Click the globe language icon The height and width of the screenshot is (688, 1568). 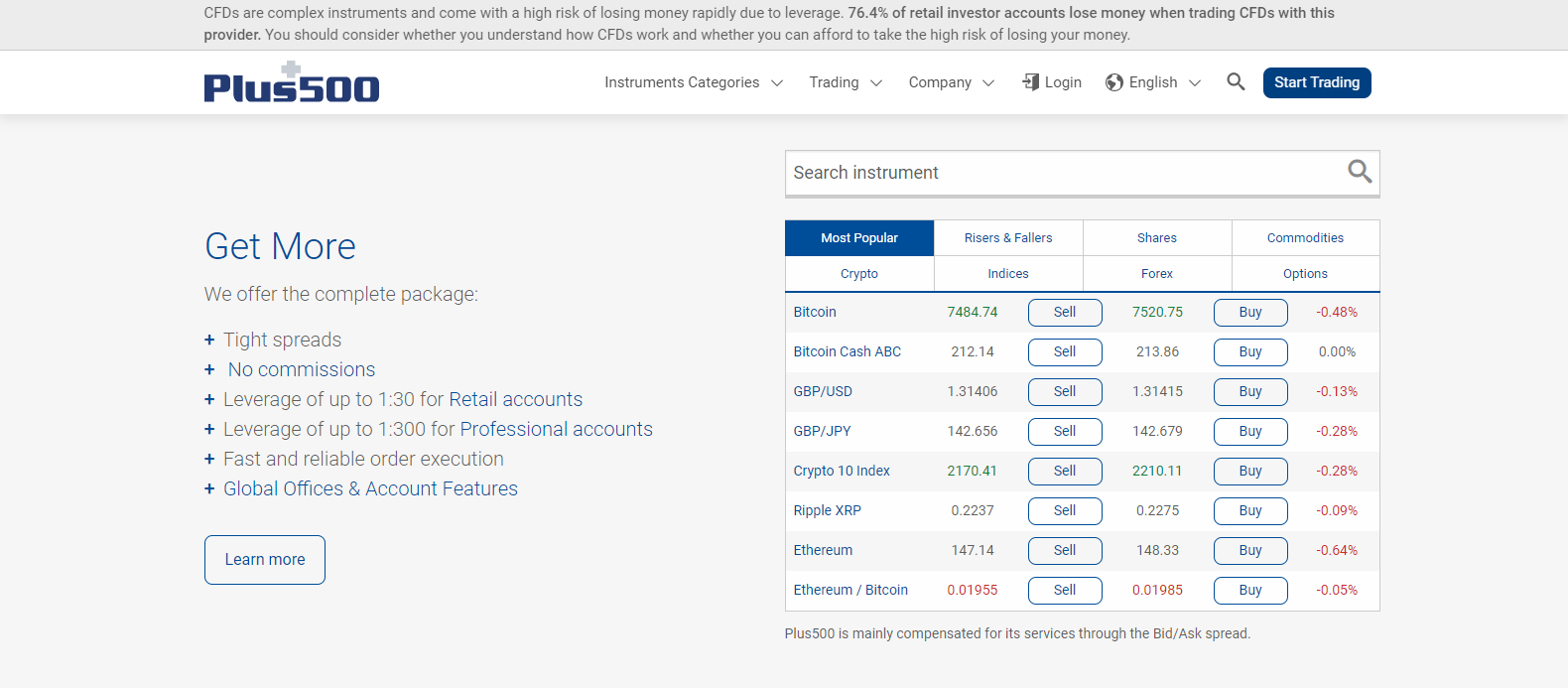1114,82
